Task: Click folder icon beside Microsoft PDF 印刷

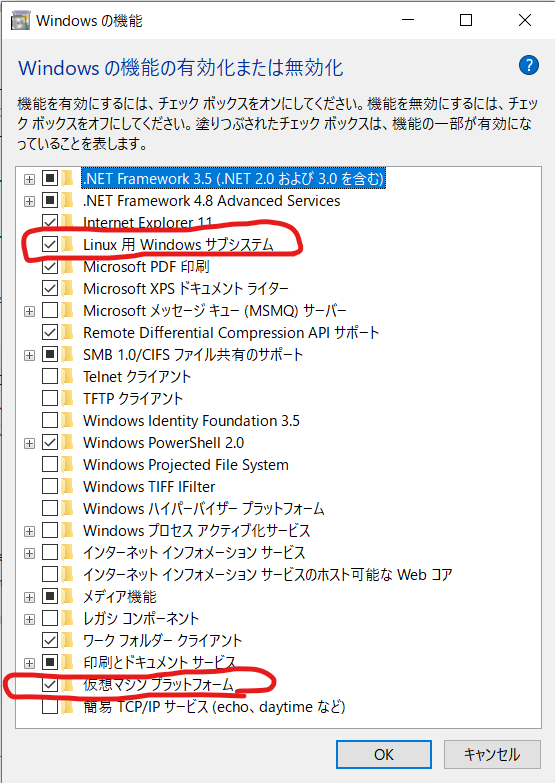Action: [67, 266]
